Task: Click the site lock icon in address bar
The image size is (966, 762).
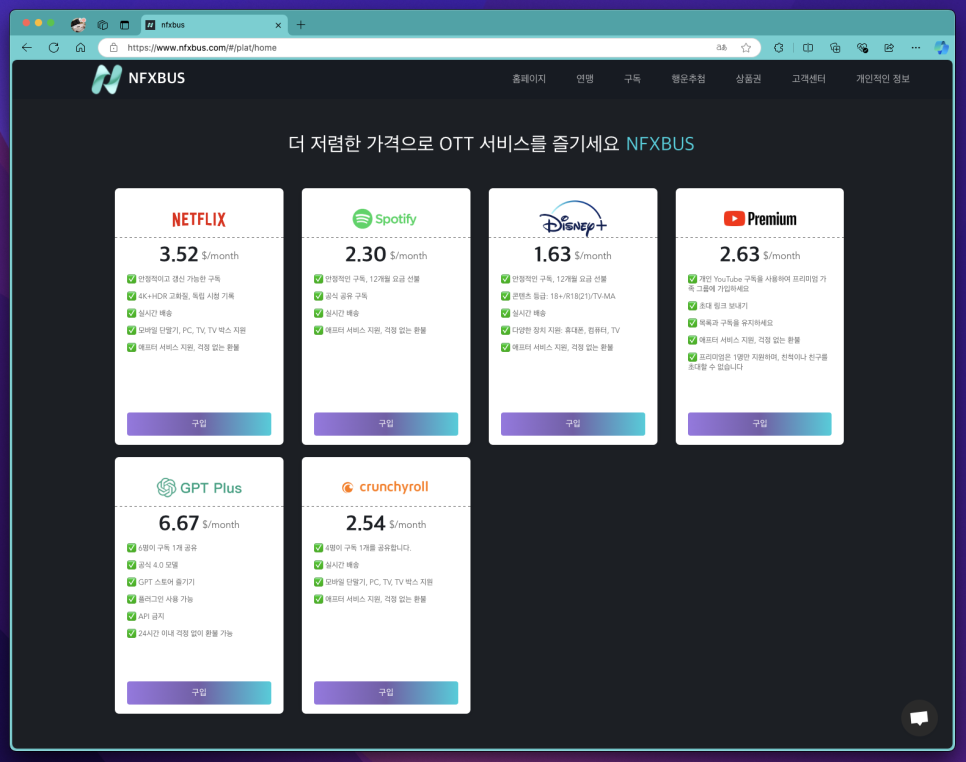Action: [x=113, y=47]
